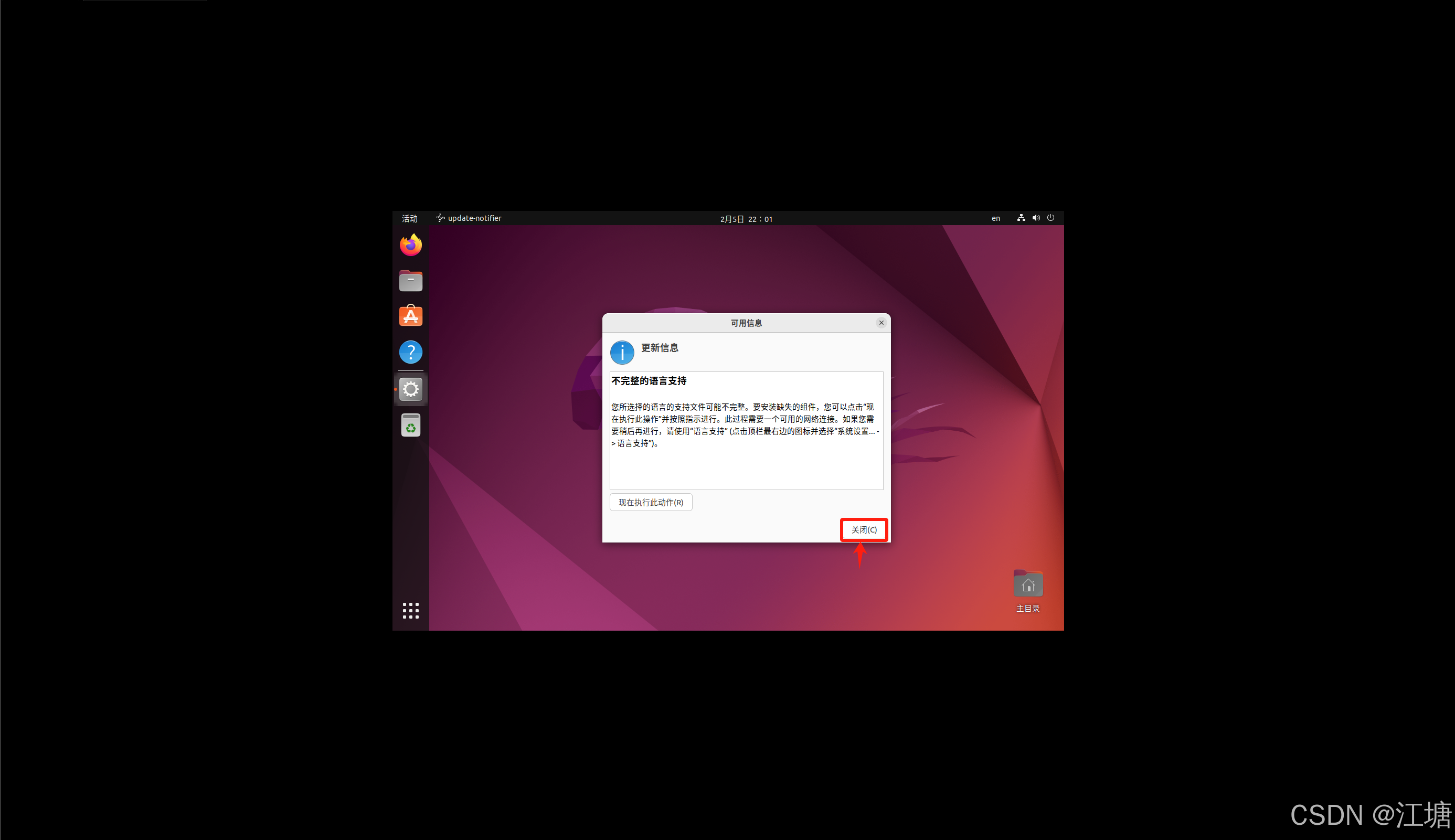Viewport: 1455px width, 840px height.
Task: Open the Trash bin icon
Action: [410, 426]
